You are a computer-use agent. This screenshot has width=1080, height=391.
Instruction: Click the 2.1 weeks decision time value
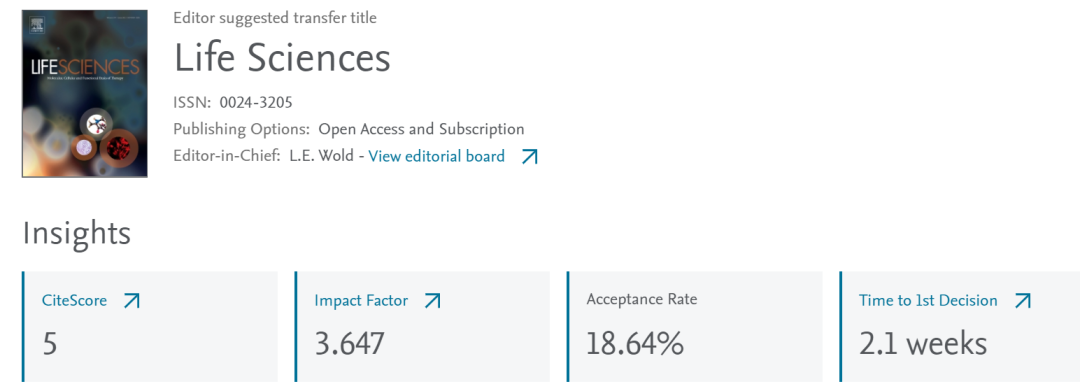click(923, 344)
